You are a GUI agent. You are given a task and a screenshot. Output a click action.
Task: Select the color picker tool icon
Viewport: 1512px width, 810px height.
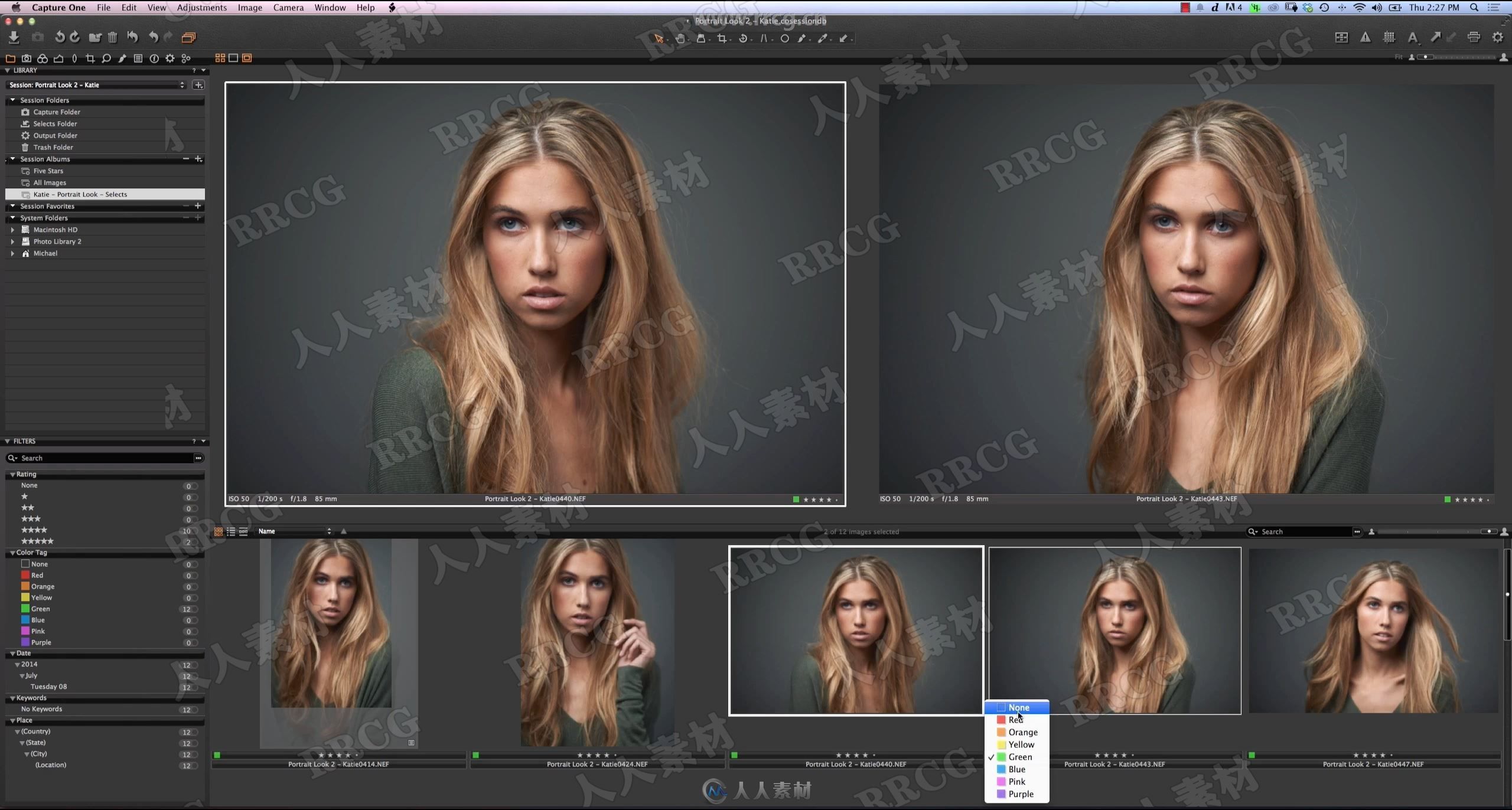click(x=823, y=38)
